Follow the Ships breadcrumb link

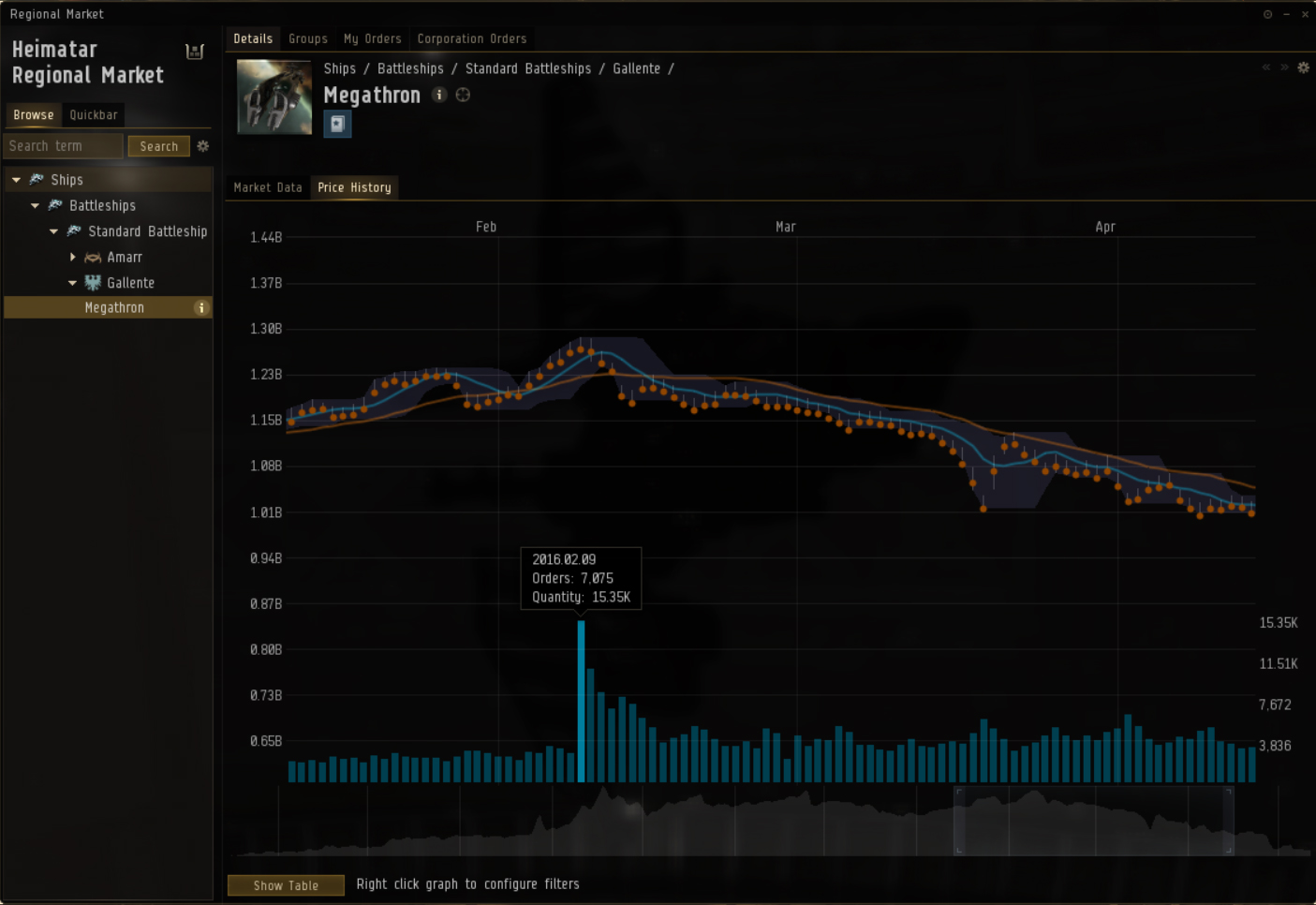click(340, 68)
